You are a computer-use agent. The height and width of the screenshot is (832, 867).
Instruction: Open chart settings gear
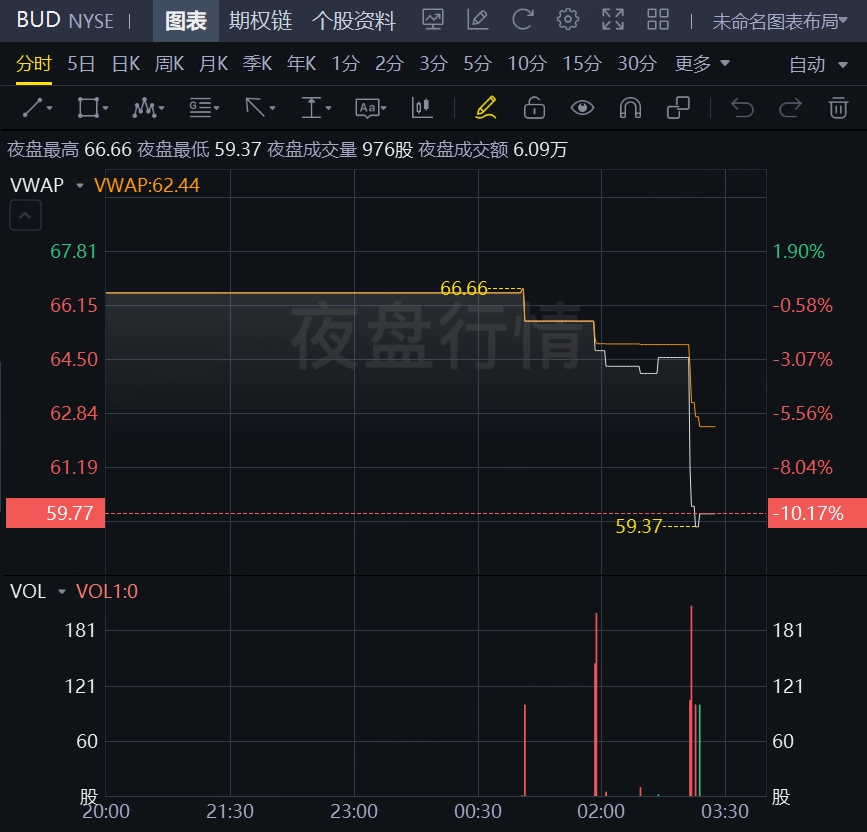568,19
